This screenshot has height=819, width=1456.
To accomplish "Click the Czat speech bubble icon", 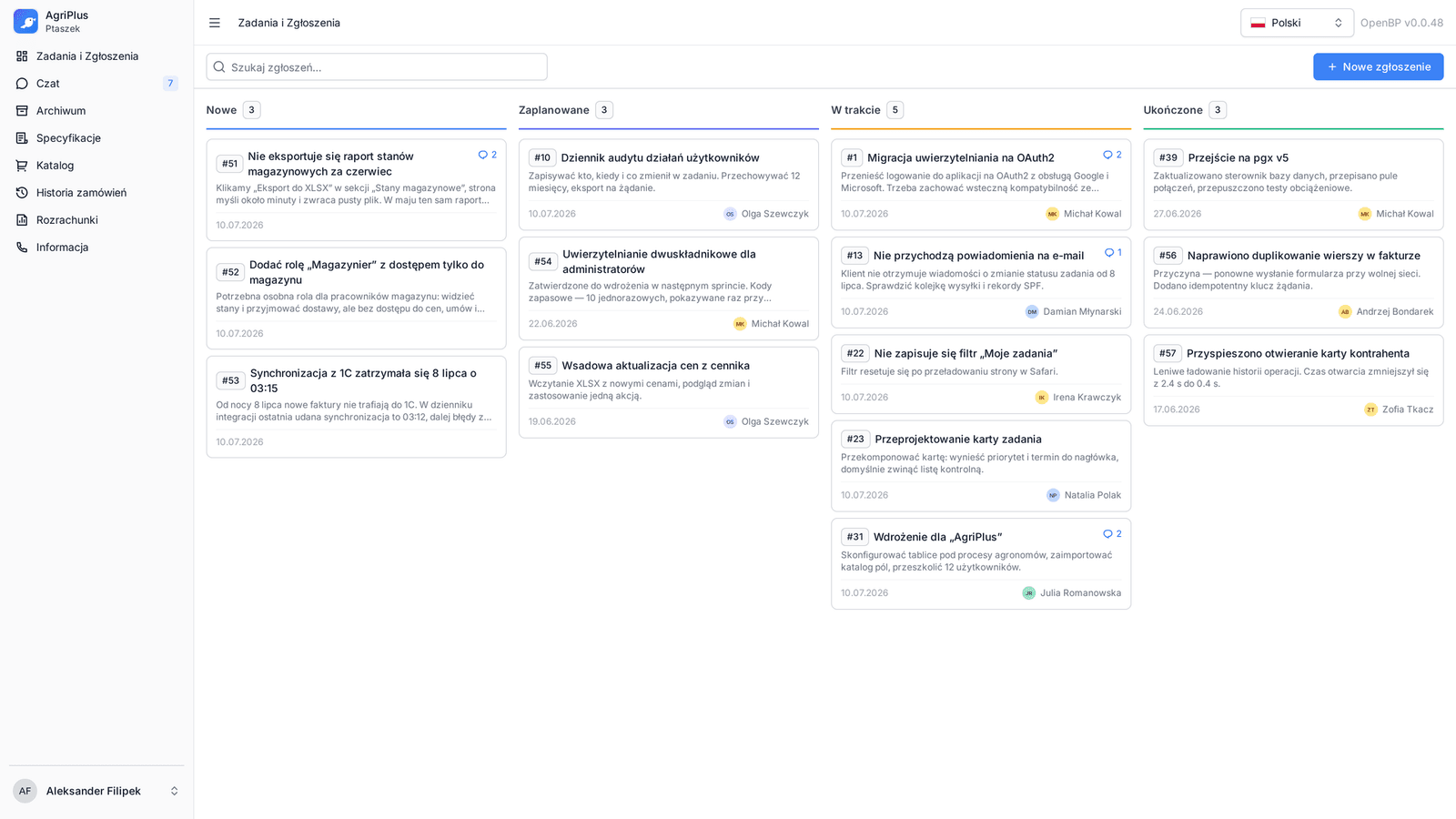I will [x=22, y=84].
